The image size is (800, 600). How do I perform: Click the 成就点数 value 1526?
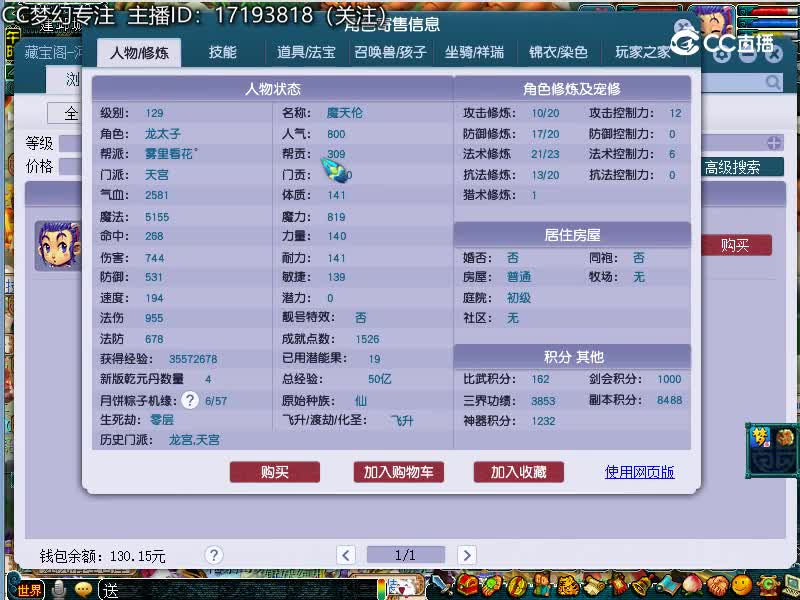(x=367, y=339)
